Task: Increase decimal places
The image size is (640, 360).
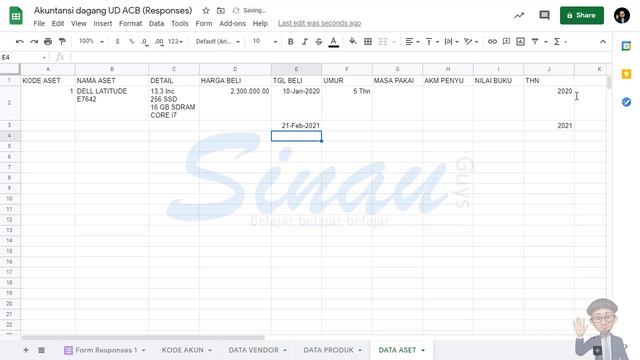Action: pos(159,42)
